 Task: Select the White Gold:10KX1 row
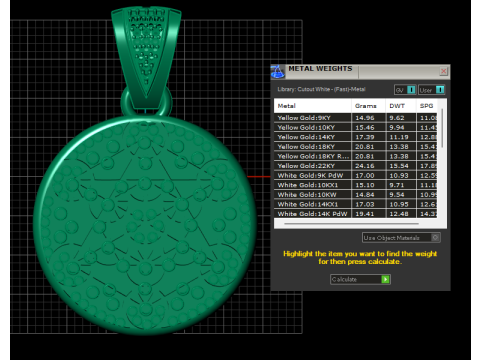tap(356, 185)
